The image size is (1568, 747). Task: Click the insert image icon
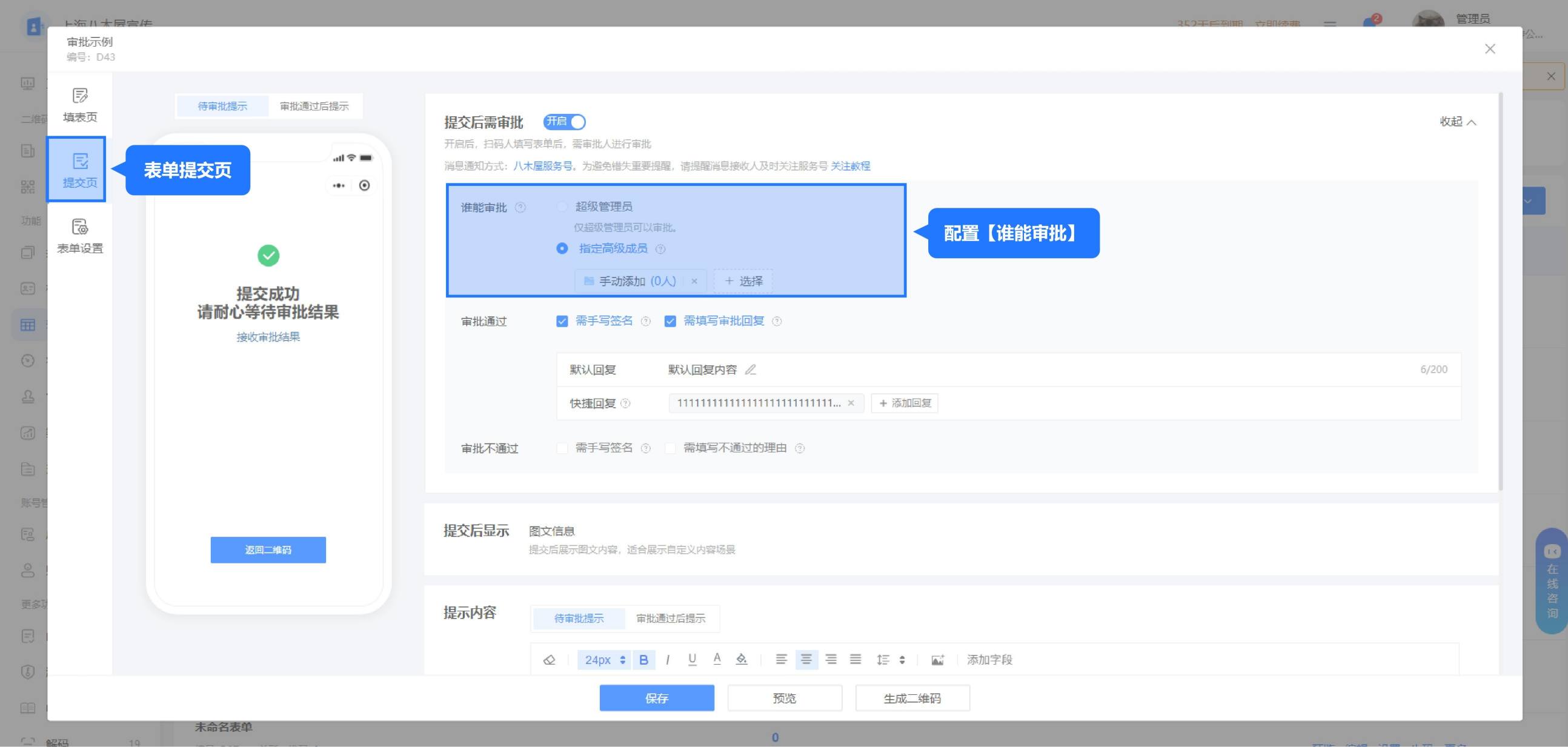pyautogui.click(x=937, y=660)
